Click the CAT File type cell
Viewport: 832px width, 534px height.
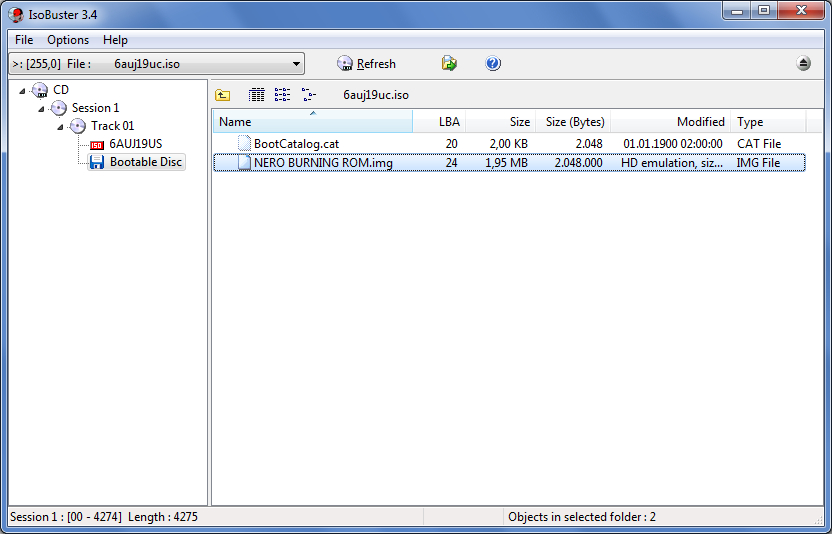point(759,144)
